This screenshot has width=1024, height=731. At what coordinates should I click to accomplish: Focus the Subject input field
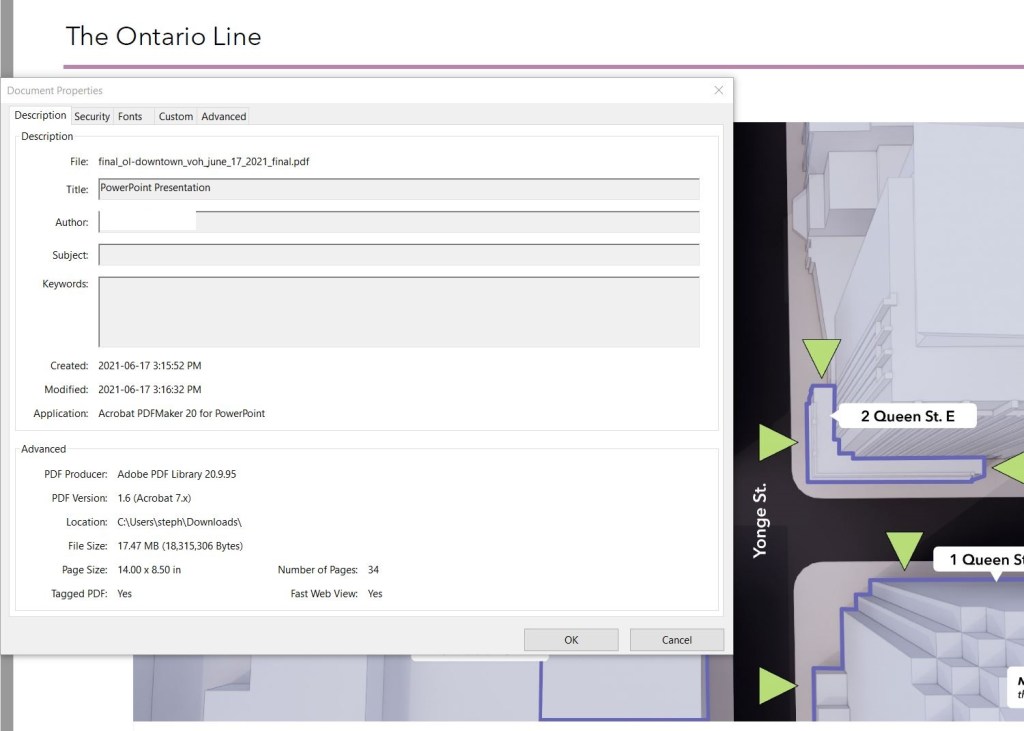[x=398, y=255]
